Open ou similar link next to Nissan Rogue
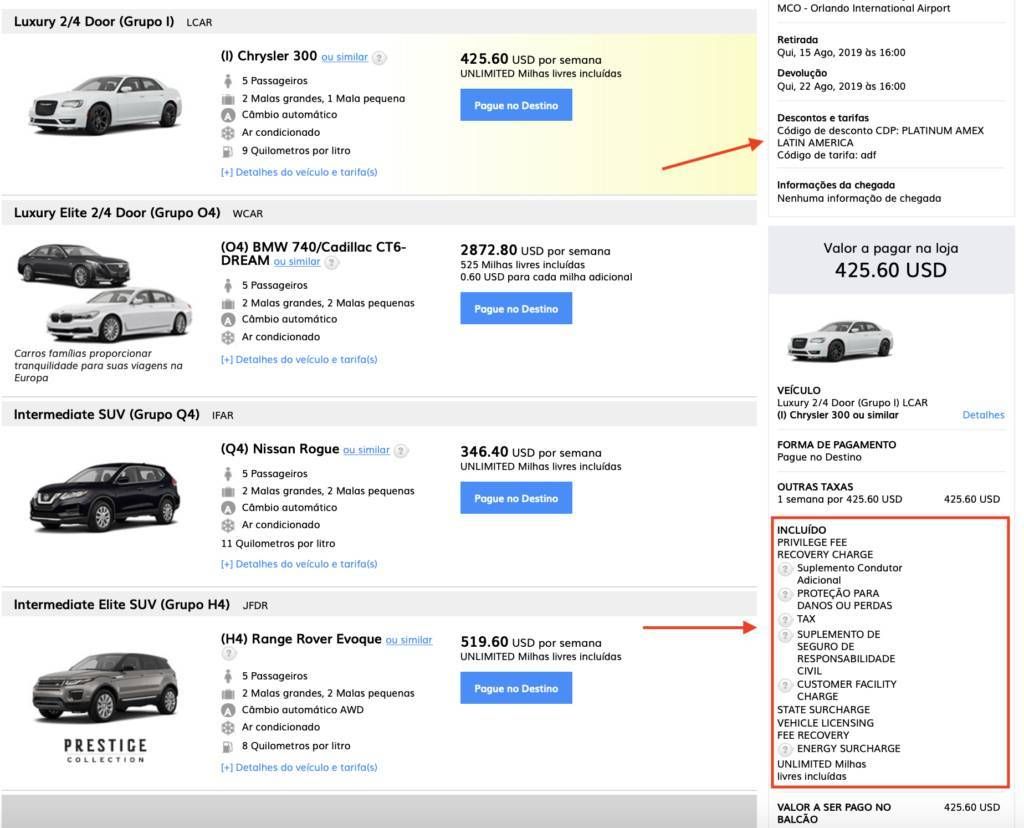Image resolution: width=1024 pixels, height=828 pixels. (366, 451)
